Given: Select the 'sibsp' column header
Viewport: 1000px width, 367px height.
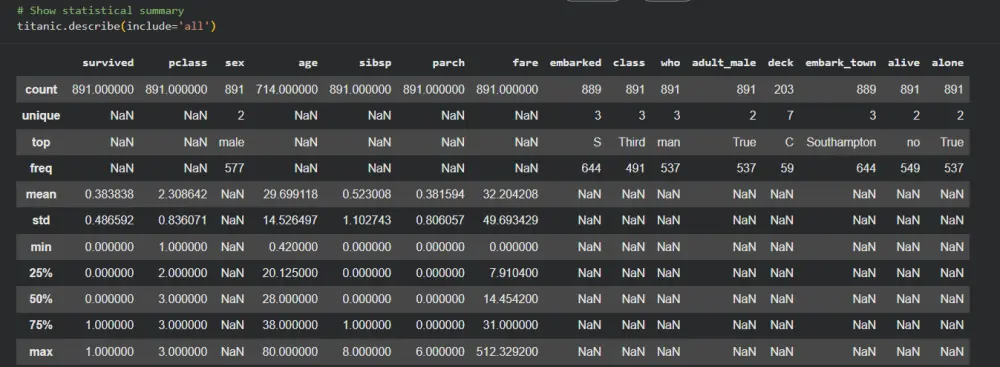Looking at the screenshot, I should tap(376, 63).
